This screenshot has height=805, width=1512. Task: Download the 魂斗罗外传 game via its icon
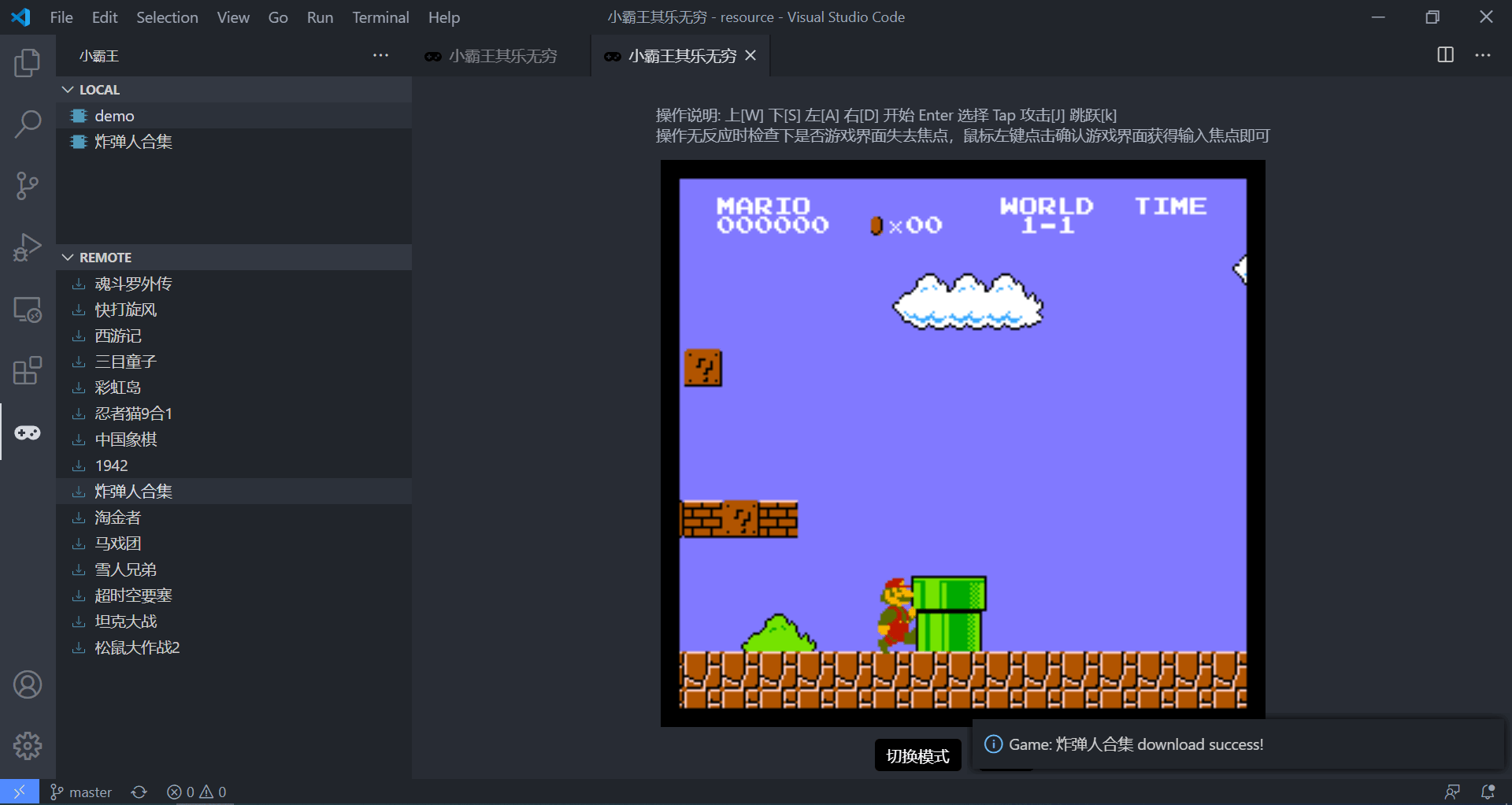[x=79, y=284]
